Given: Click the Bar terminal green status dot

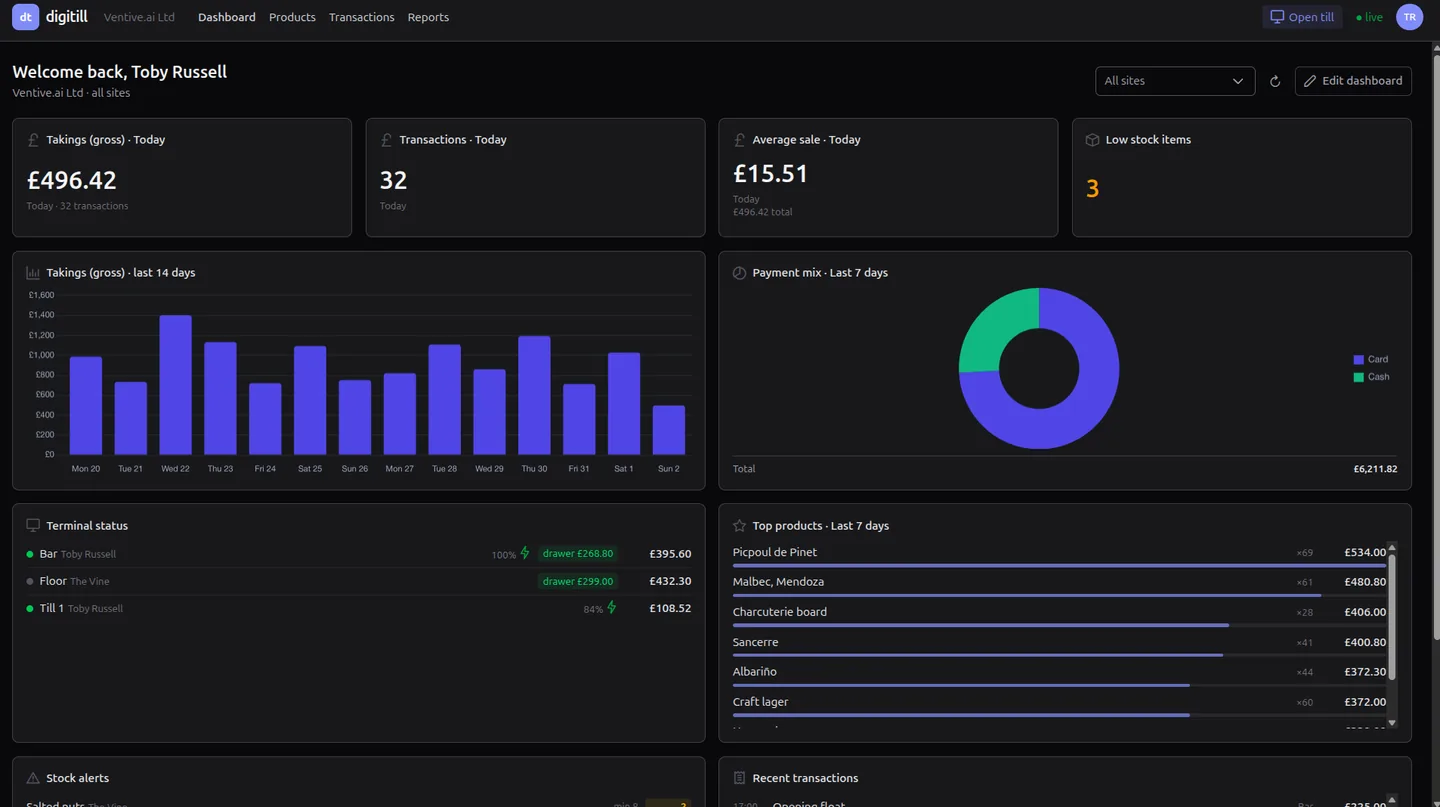Looking at the screenshot, I should pos(30,554).
